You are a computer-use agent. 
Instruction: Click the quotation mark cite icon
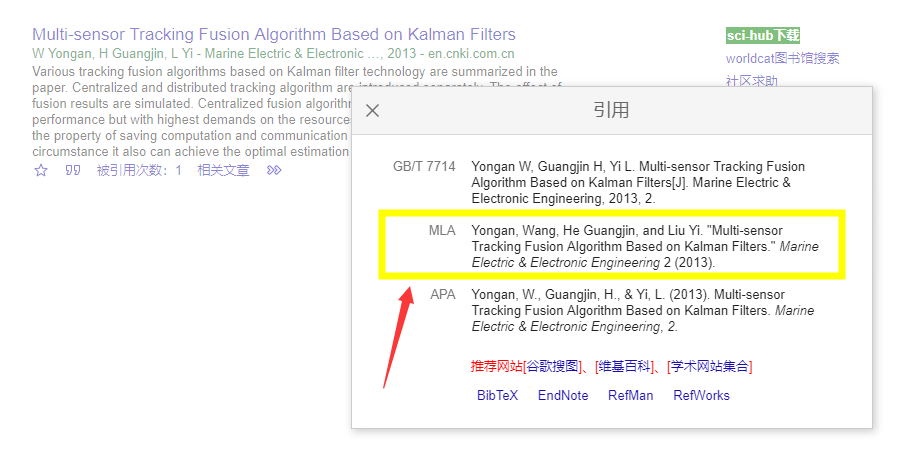[x=72, y=170]
